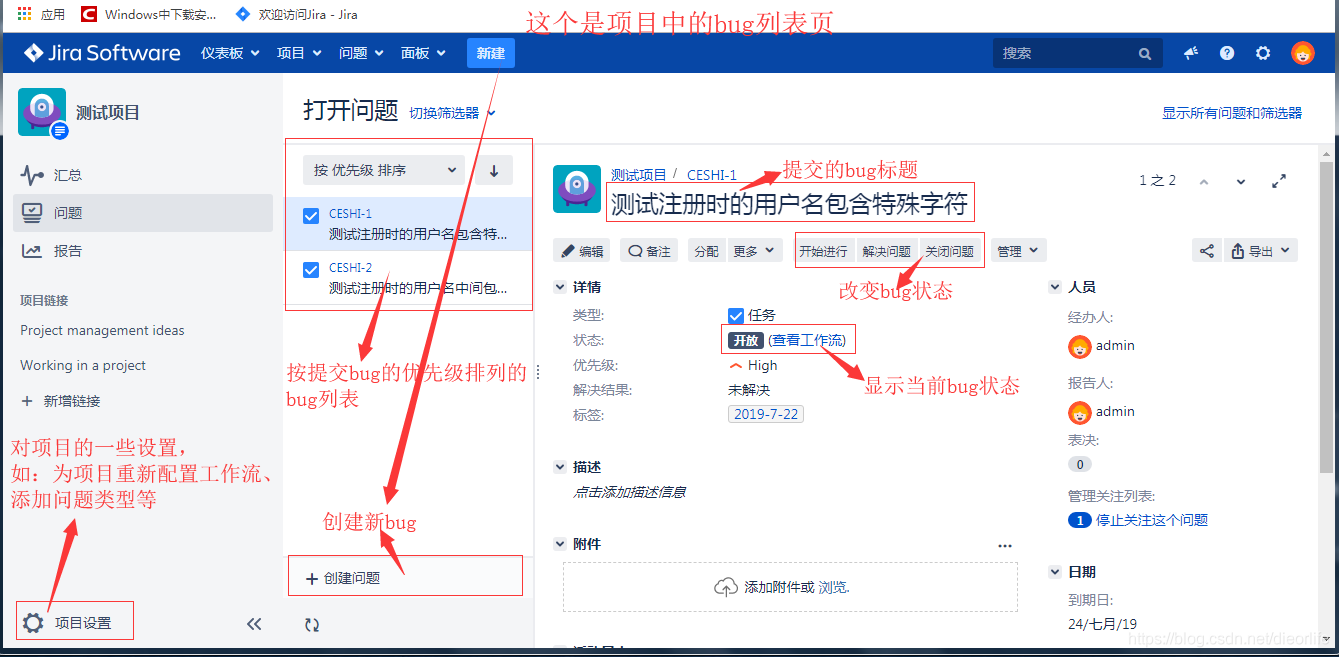Open 显示所有问题和筛选器 link

[1232, 113]
